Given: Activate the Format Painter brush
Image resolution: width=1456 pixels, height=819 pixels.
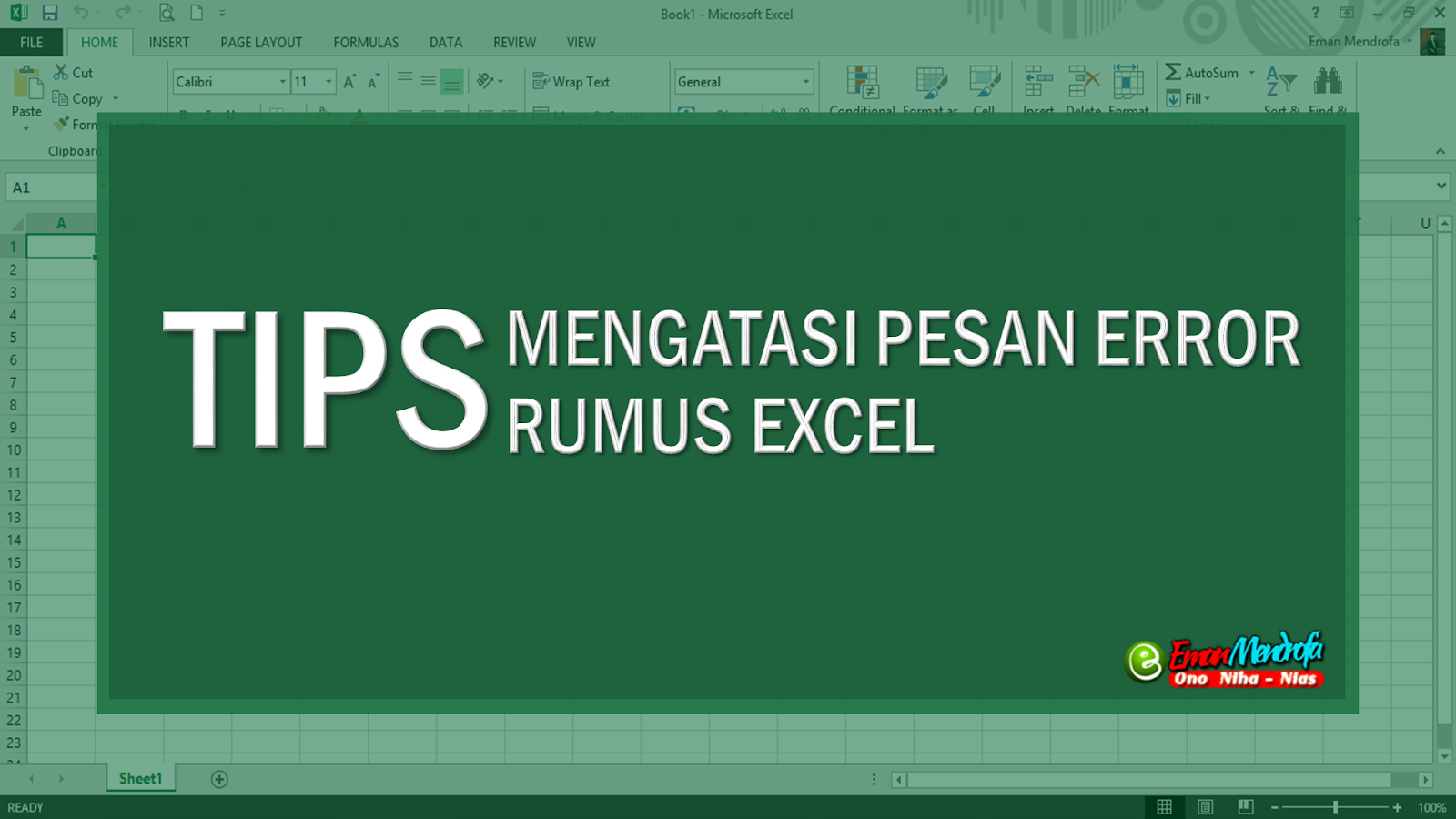Looking at the screenshot, I should 61,124.
